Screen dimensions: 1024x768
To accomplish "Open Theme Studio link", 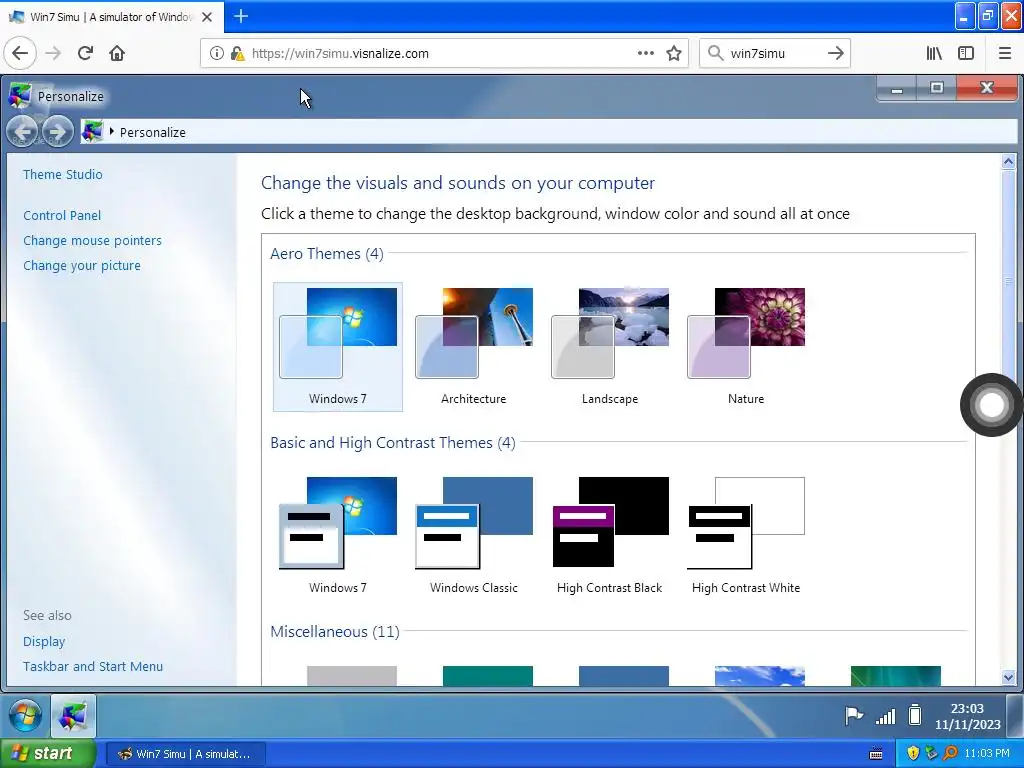I will click(x=63, y=174).
